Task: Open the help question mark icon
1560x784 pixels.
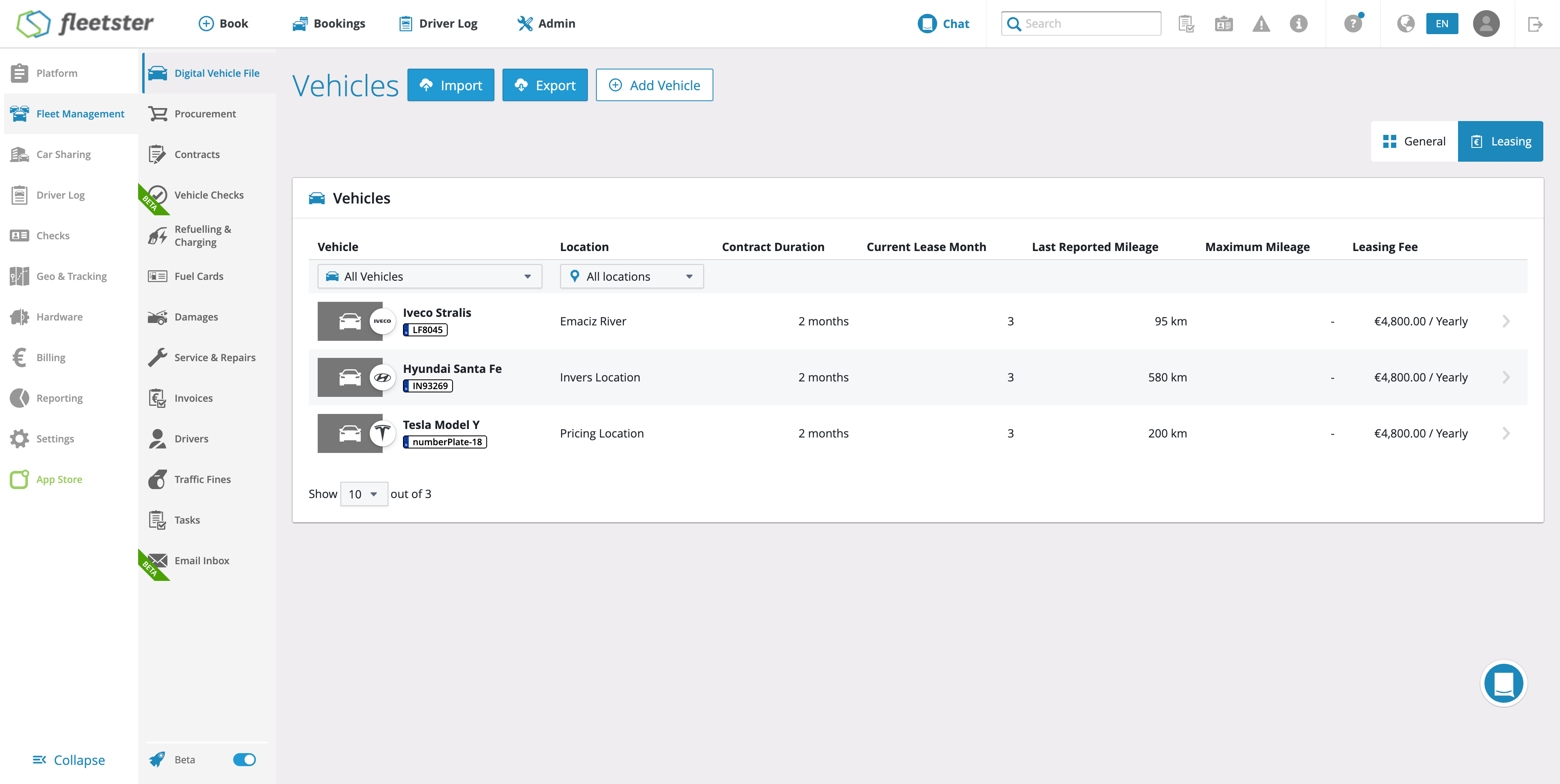Action: [x=1352, y=24]
